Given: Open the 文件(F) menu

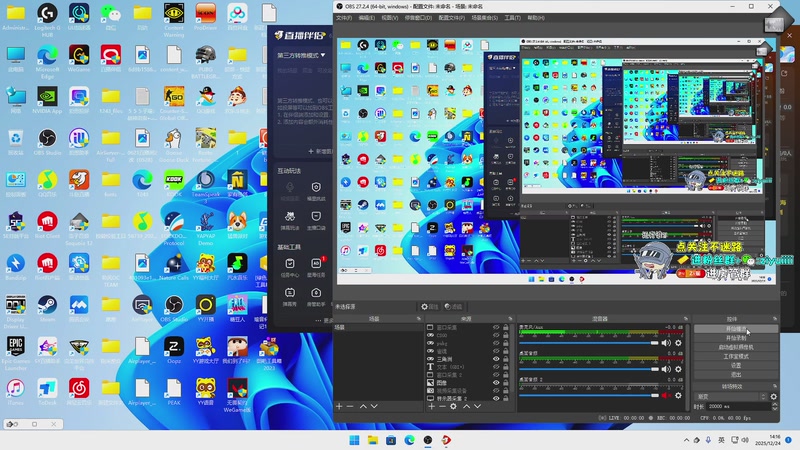Looking at the screenshot, I should coord(343,18).
